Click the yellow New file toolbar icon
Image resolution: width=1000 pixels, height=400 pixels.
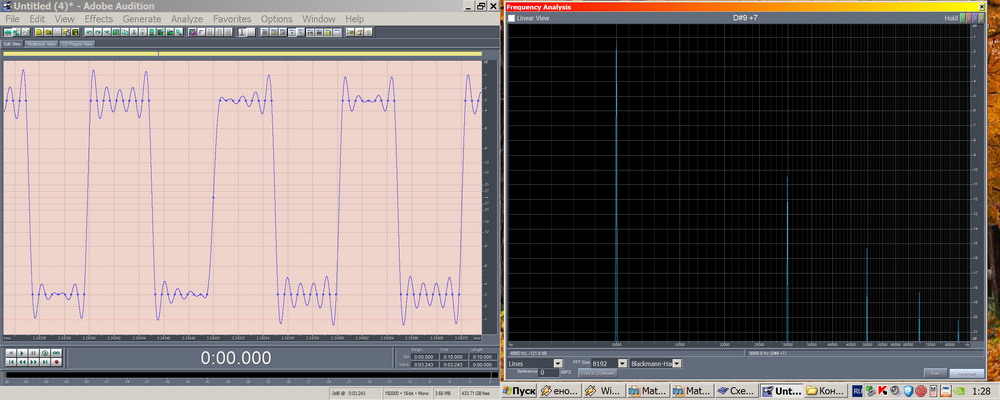coord(38,32)
